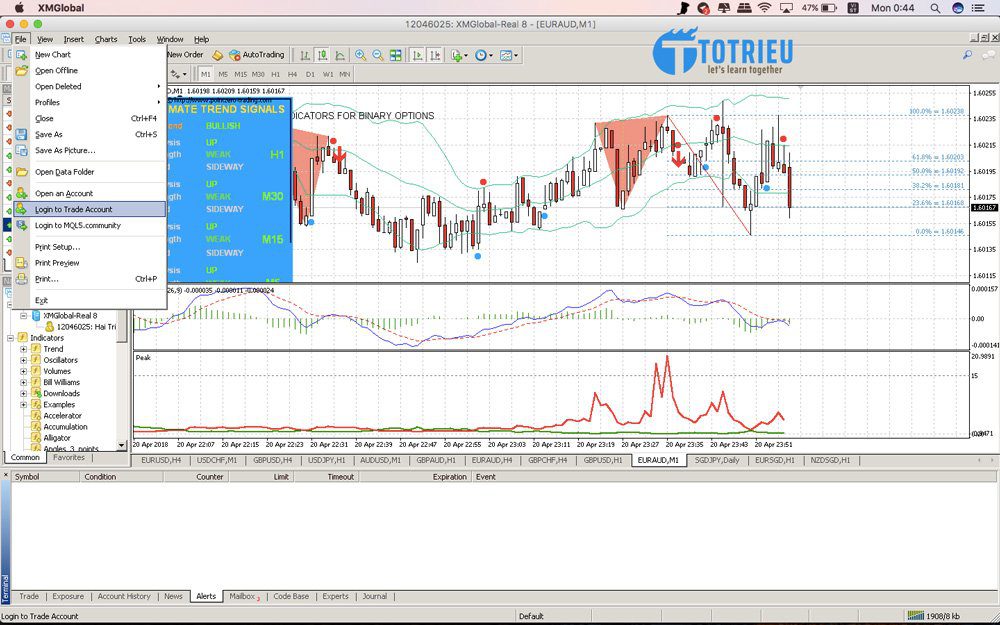Expand the Trend indicators folder
Image resolution: width=1000 pixels, height=625 pixels.
(x=24, y=349)
